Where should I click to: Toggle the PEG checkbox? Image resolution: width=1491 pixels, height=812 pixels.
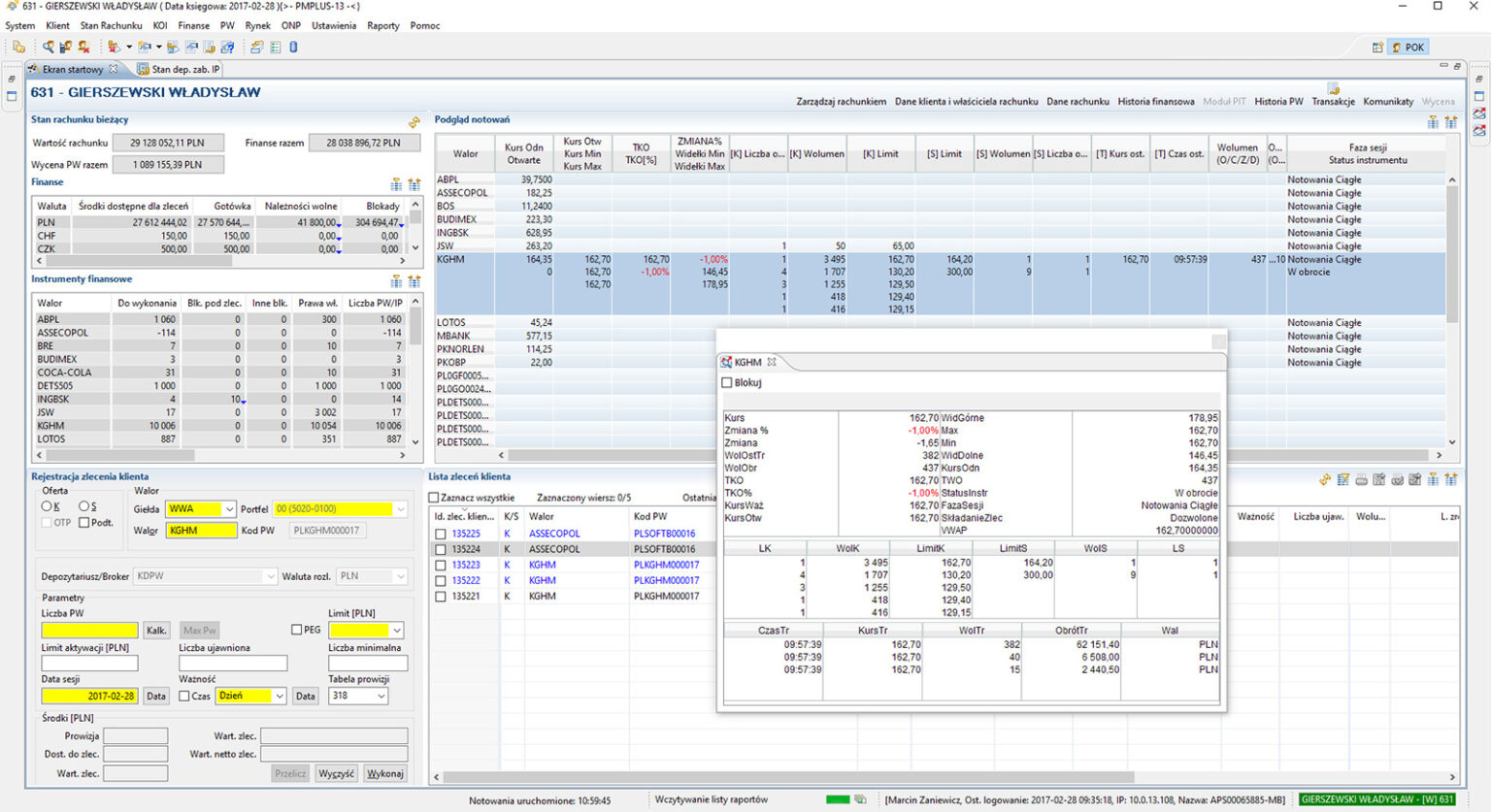point(296,630)
